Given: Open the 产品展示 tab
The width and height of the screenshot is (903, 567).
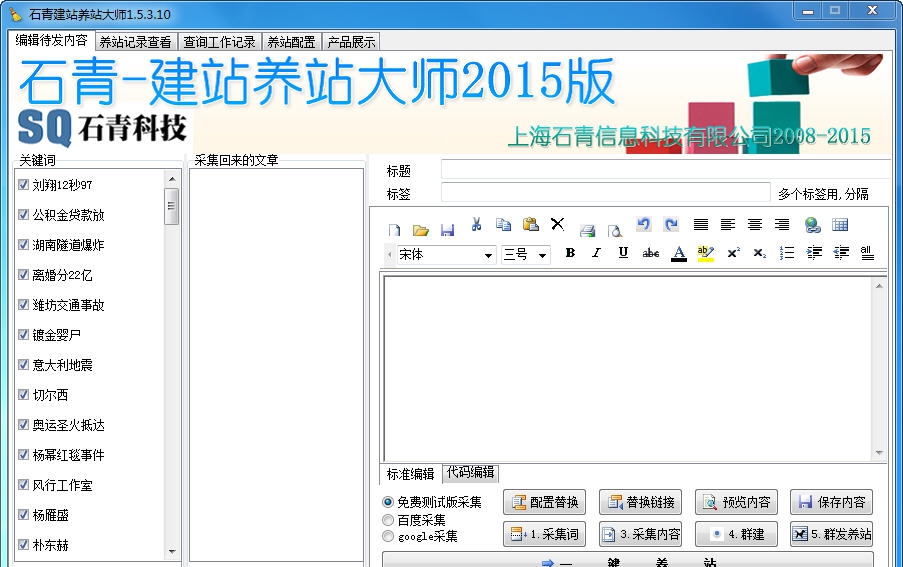Looking at the screenshot, I should click(351, 42).
